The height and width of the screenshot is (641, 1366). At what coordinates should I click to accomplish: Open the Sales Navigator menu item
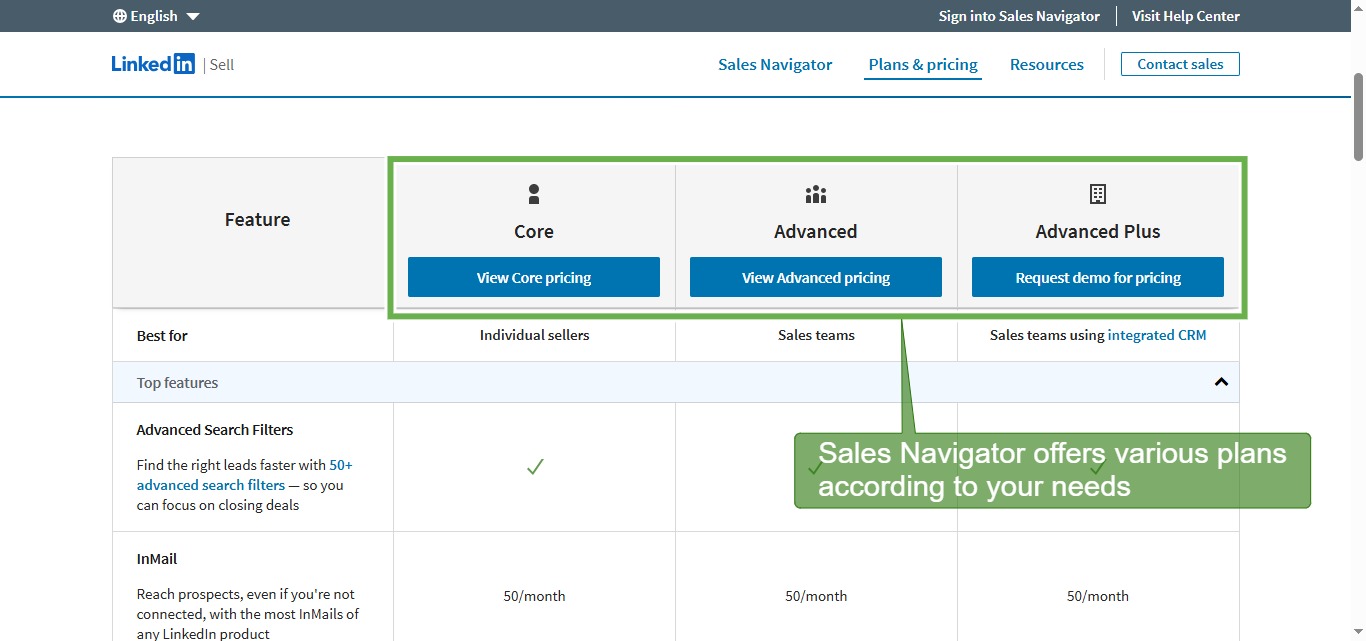coord(775,64)
